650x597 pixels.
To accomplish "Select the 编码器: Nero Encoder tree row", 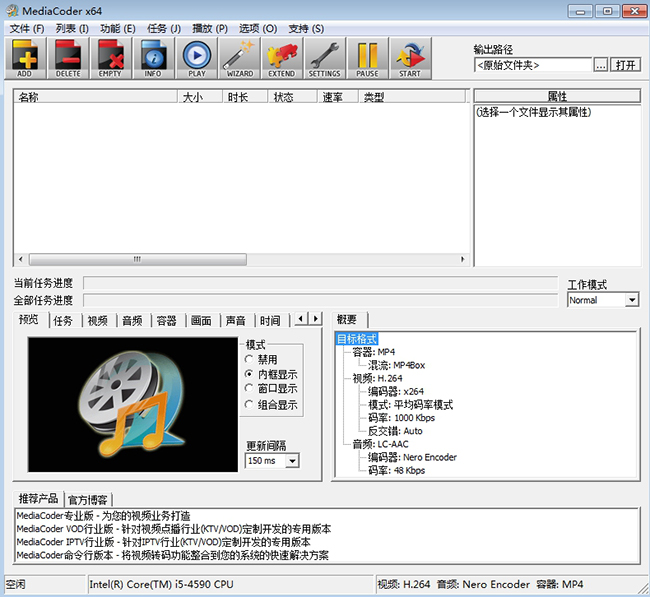I will click(412, 457).
